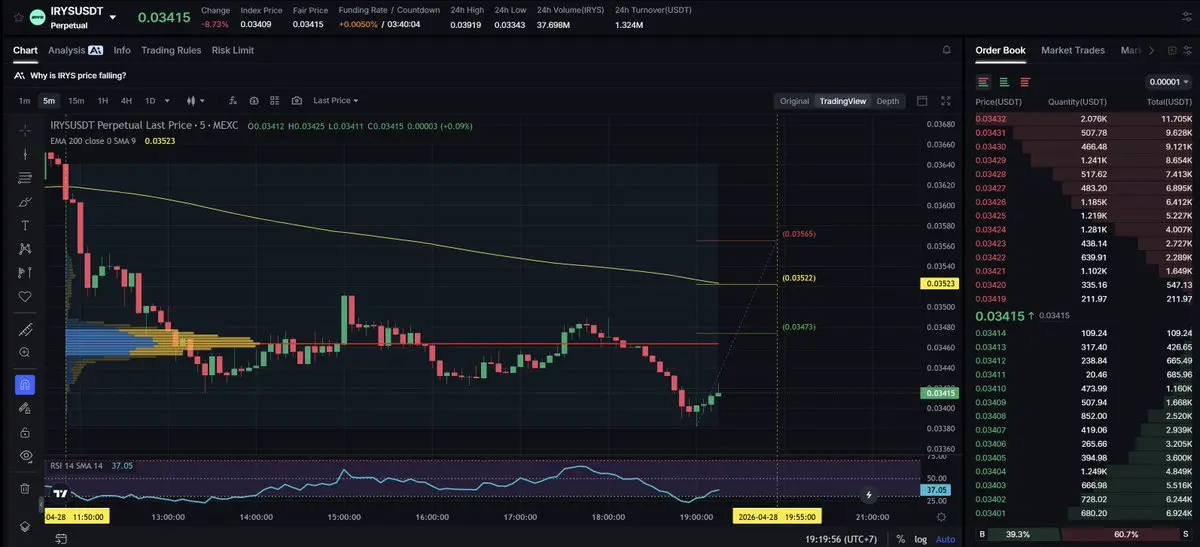Screen dimensions: 1200x547
Task: Switch chart view to TradingView
Action: pos(842,101)
